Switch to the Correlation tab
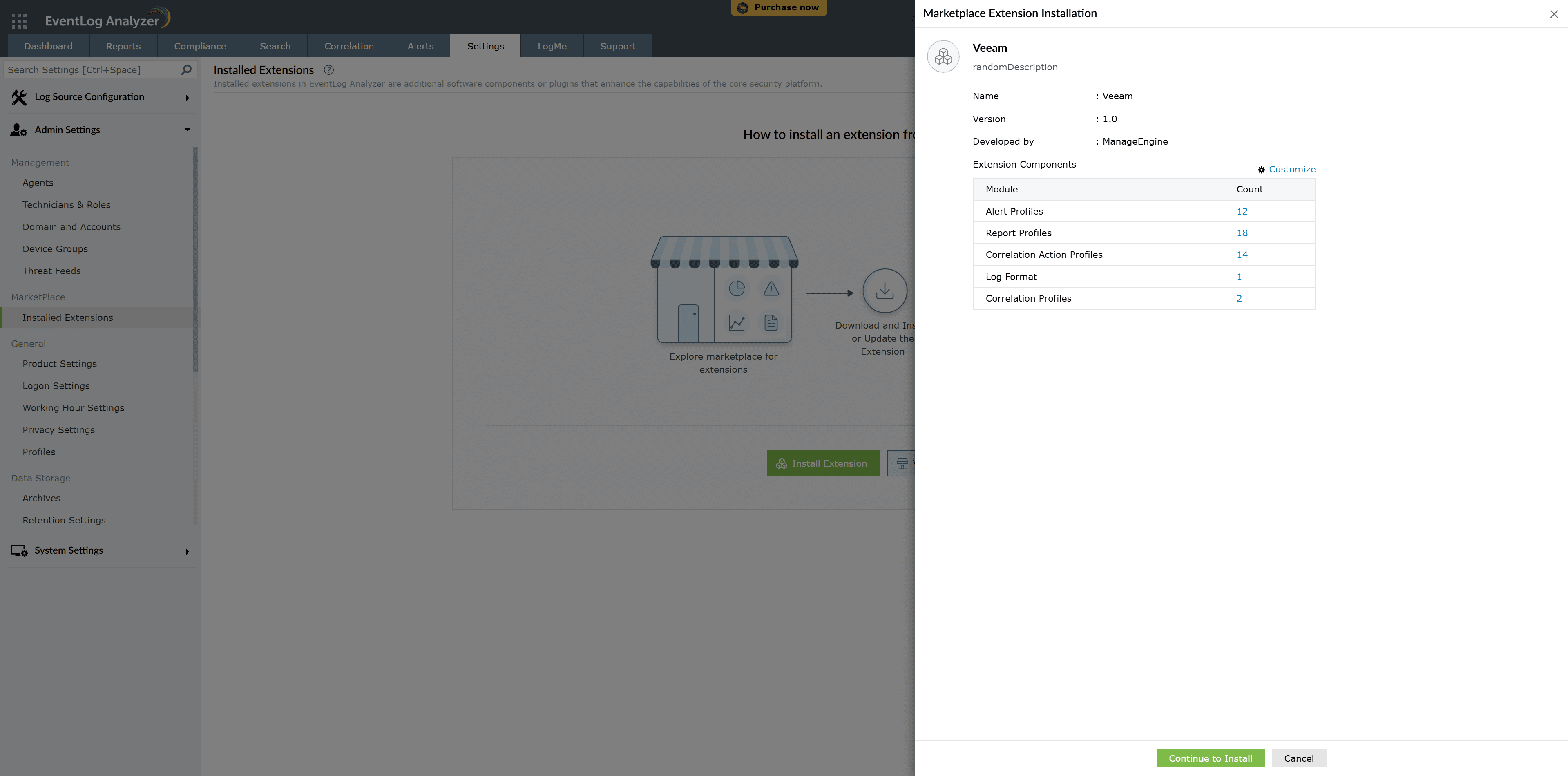Viewport: 1568px width, 776px height. tap(349, 46)
